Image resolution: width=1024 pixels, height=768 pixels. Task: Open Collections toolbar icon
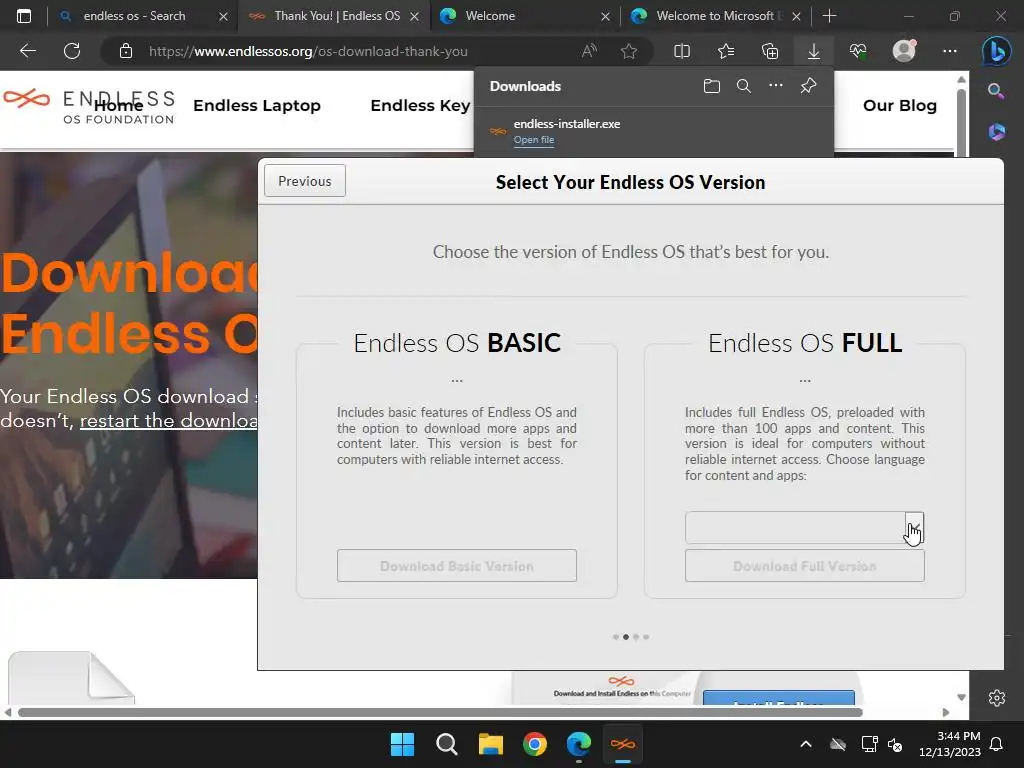pos(770,51)
